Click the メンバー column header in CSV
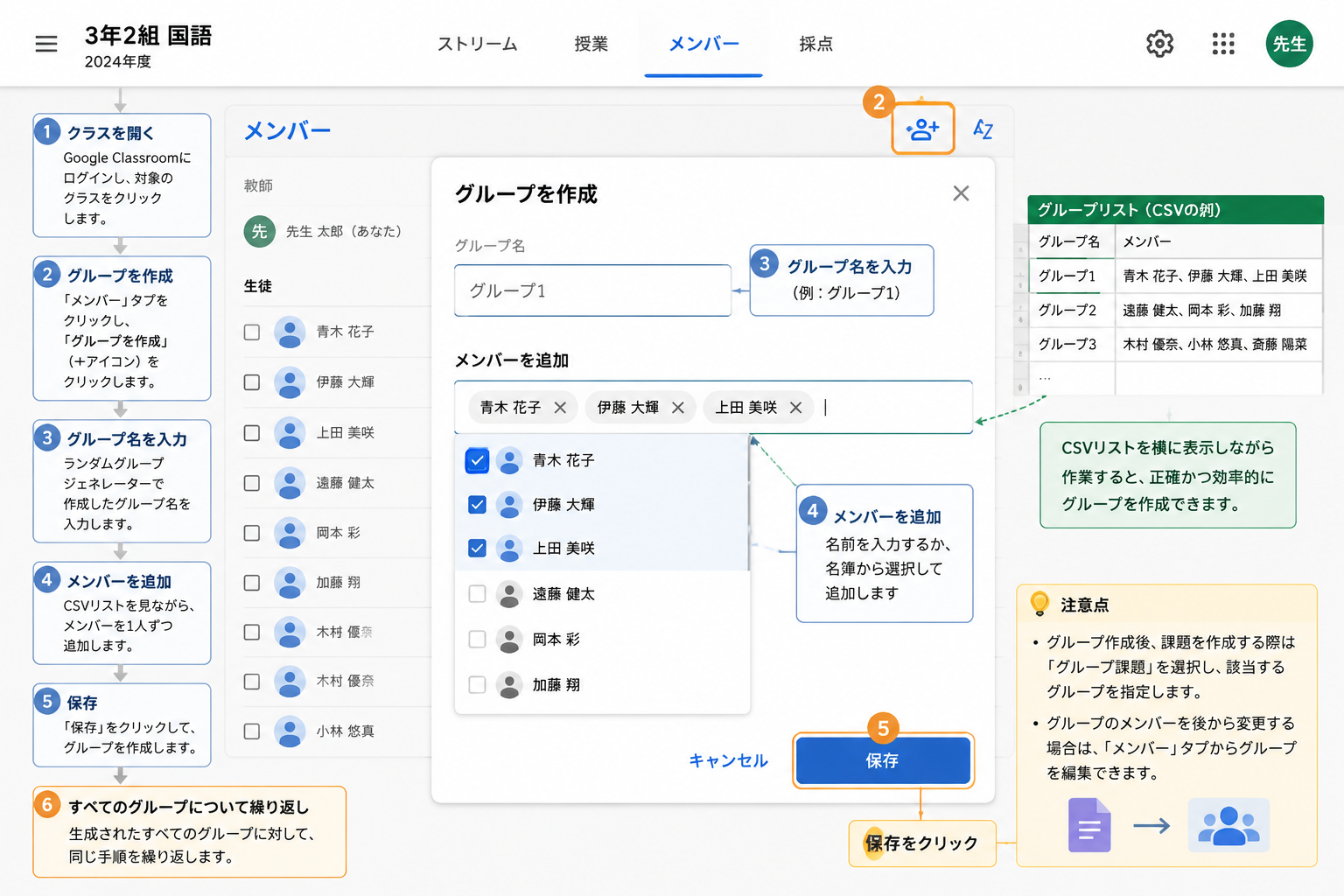The width and height of the screenshot is (1344, 896). (1218, 241)
